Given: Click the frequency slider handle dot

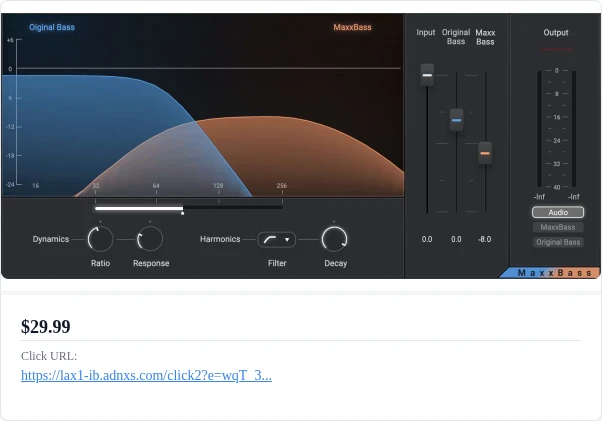Looking at the screenshot, I should click(183, 213).
